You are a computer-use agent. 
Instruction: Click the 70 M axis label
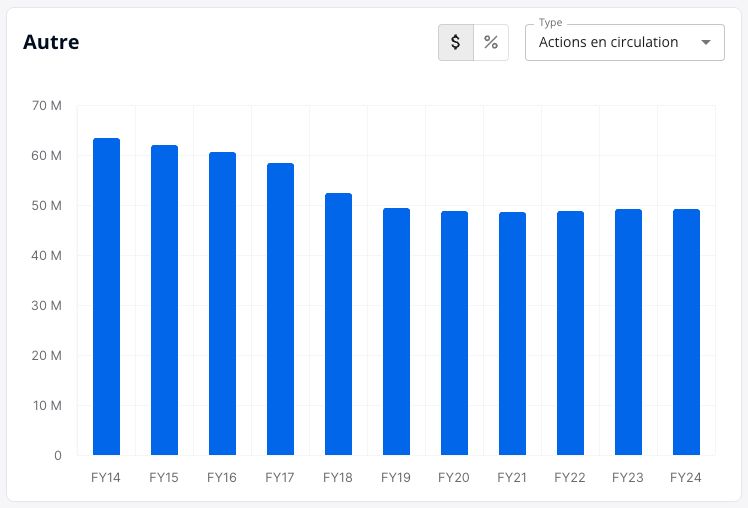click(47, 105)
